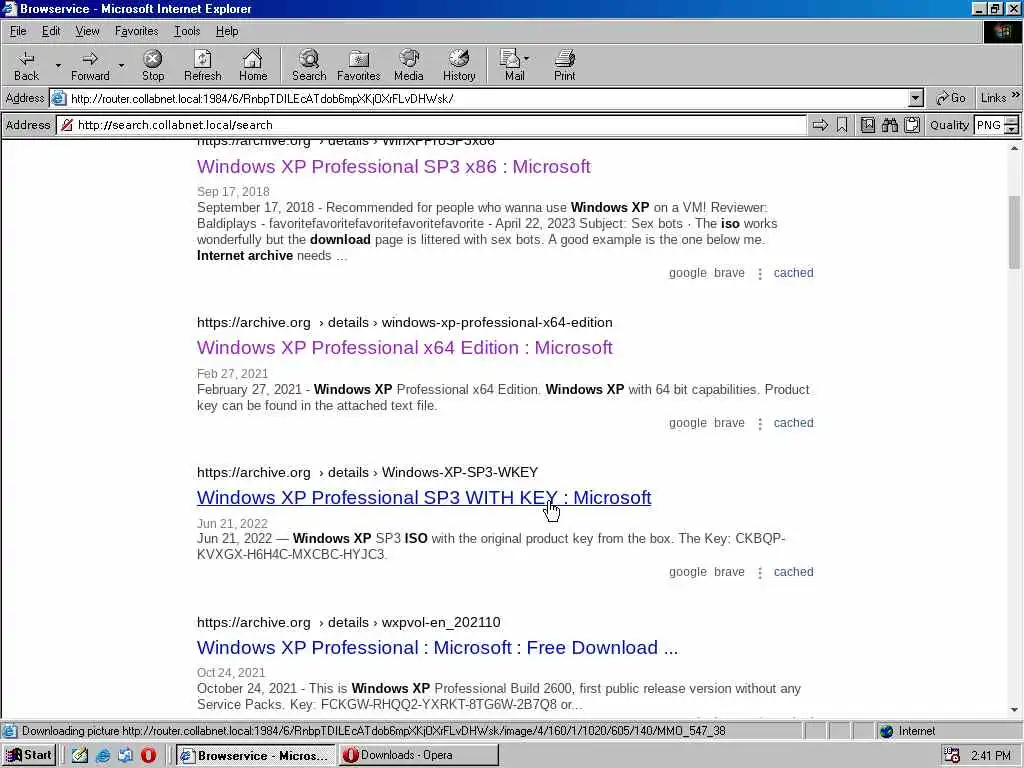Open the File menu

(18, 31)
